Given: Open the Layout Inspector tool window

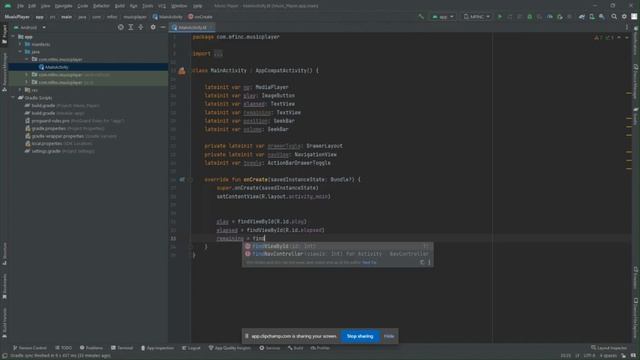Looking at the screenshot, I should [x=609, y=348].
